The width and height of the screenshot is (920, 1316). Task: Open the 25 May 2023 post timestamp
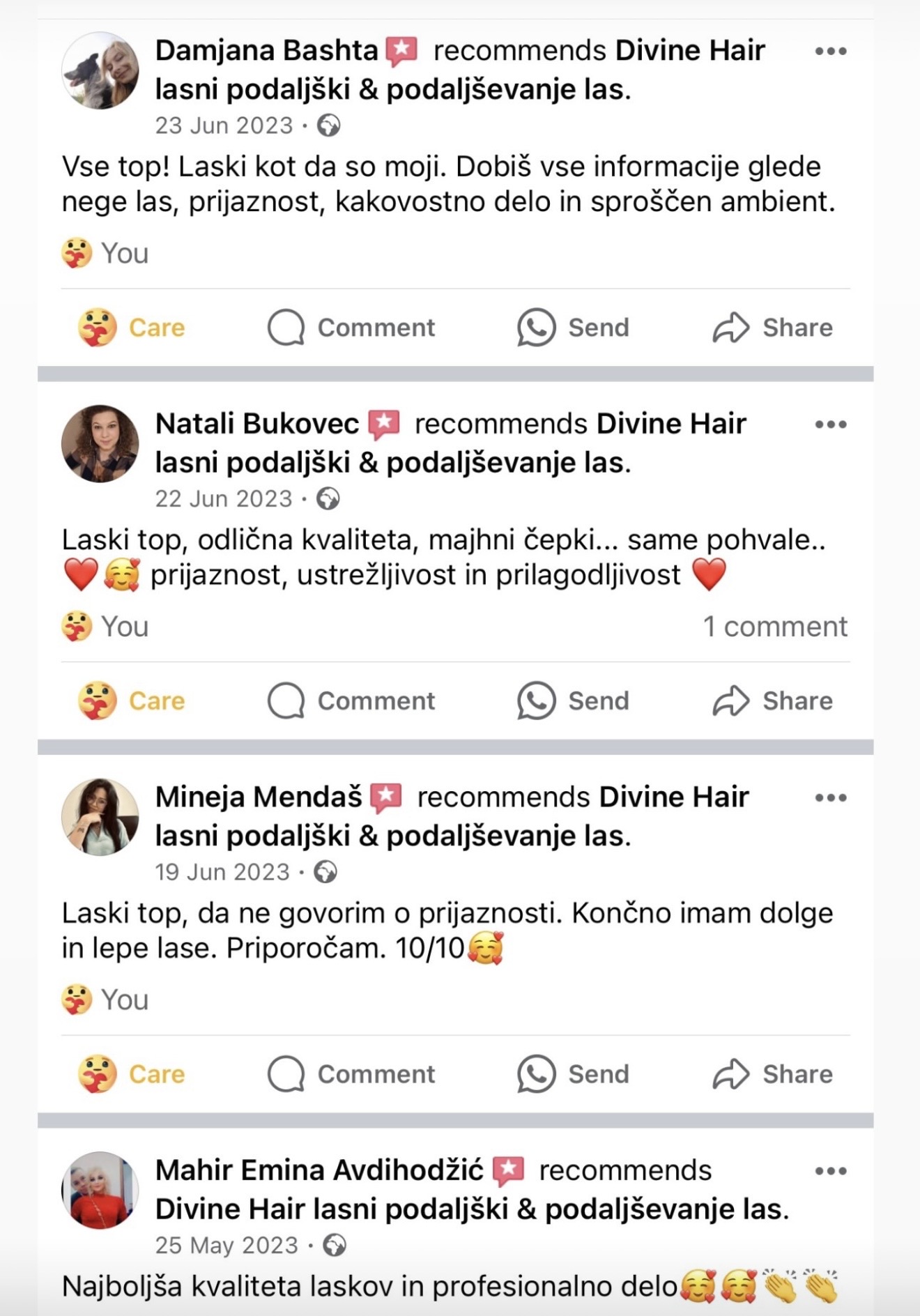click(x=227, y=1246)
